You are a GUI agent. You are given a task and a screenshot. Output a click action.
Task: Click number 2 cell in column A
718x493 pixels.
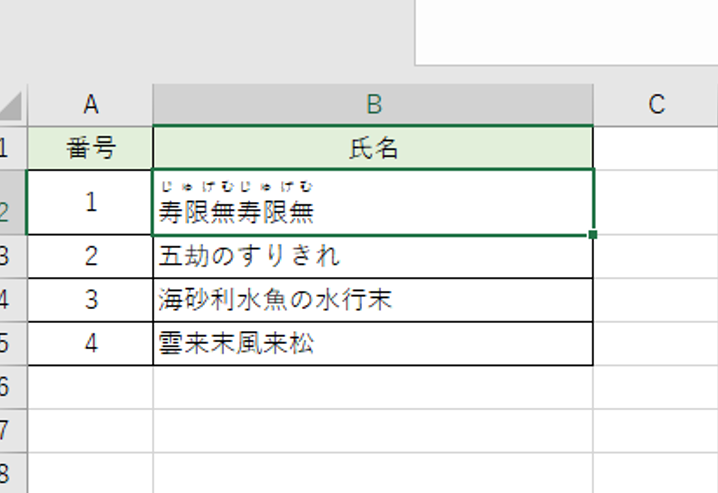tap(90, 256)
